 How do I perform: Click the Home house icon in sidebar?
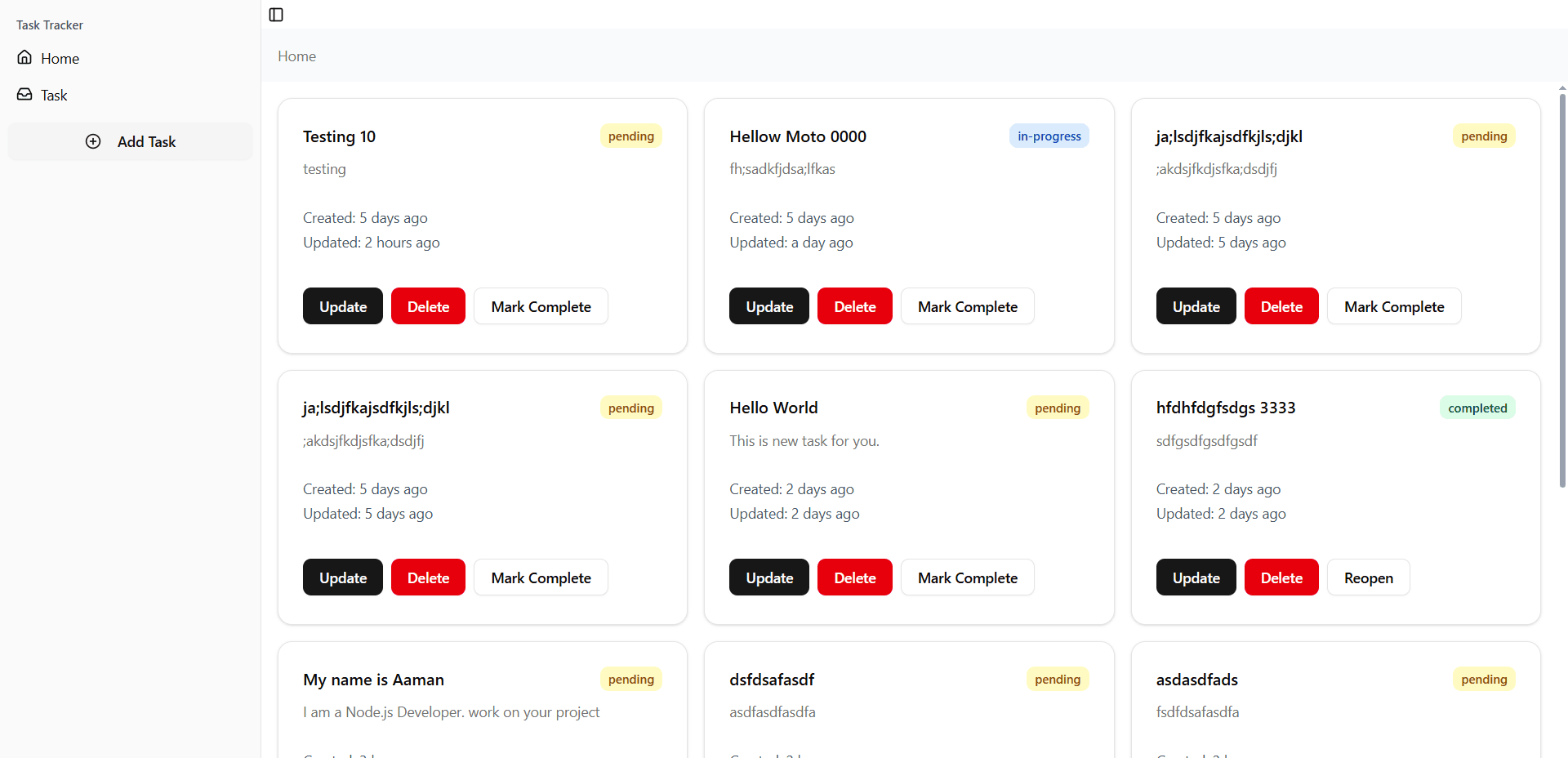[25, 57]
